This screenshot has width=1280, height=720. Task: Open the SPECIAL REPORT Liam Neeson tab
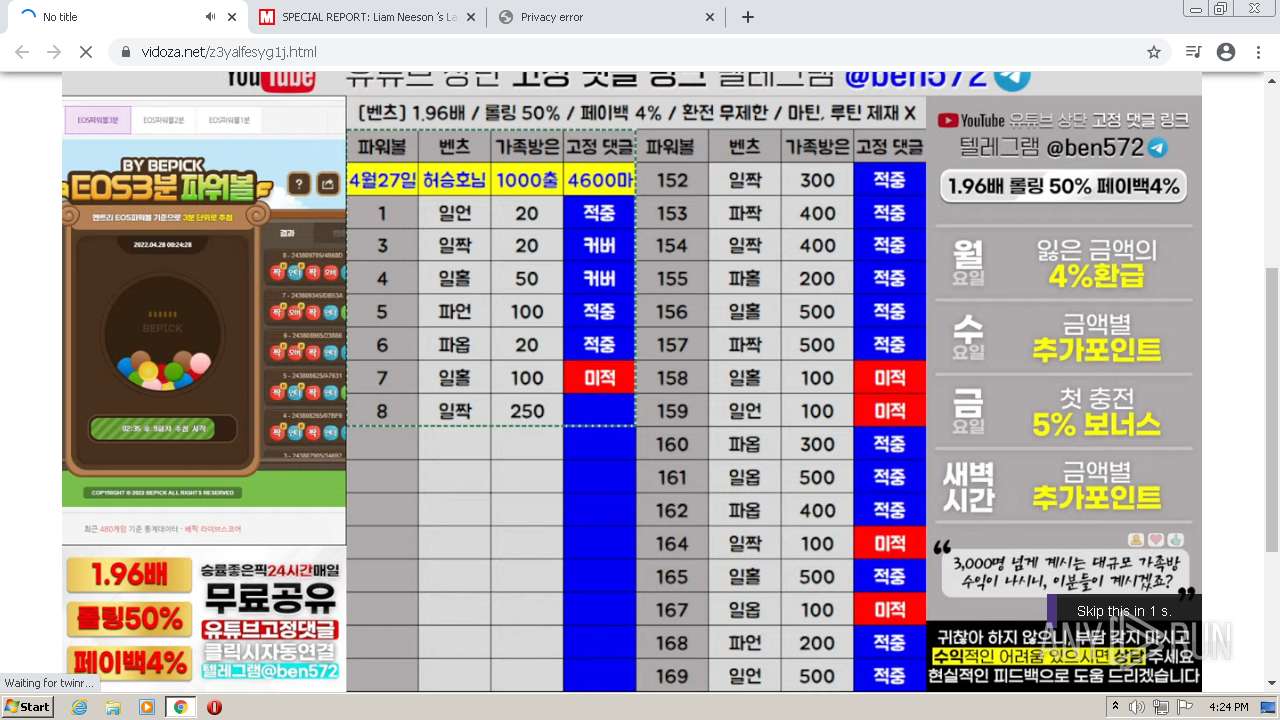click(x=367, y=17)
